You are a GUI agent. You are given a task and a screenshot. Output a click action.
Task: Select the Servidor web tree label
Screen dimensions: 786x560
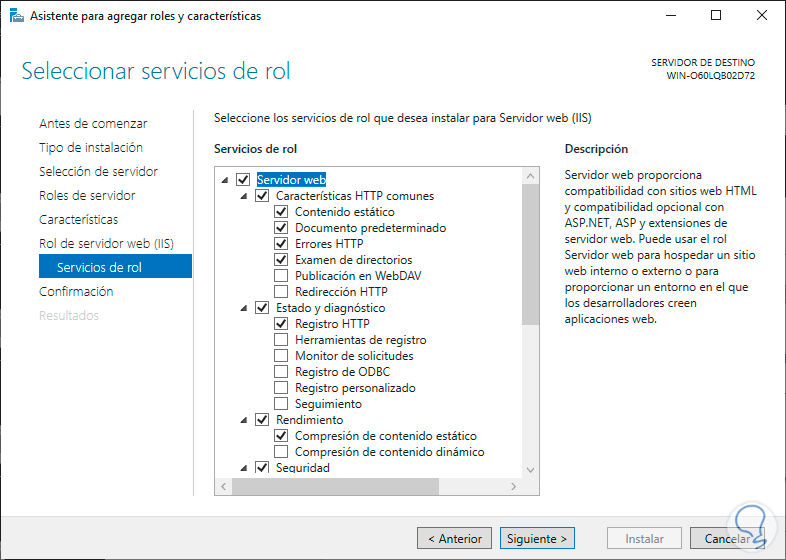tap(291, 179)
